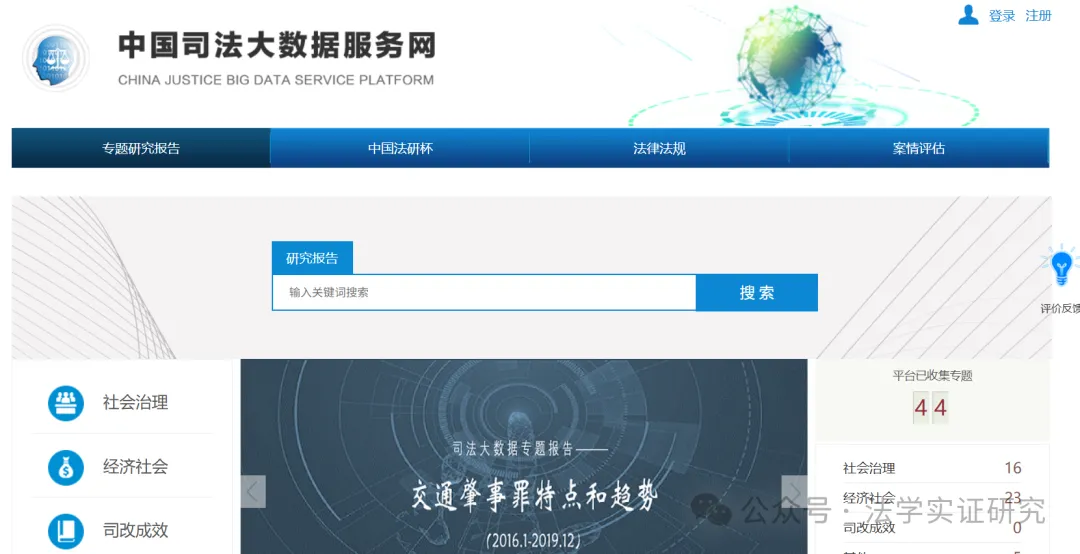1080x554 pixels.
Task: Open the 司改成效 sidebar category
Action: (136, 530)
